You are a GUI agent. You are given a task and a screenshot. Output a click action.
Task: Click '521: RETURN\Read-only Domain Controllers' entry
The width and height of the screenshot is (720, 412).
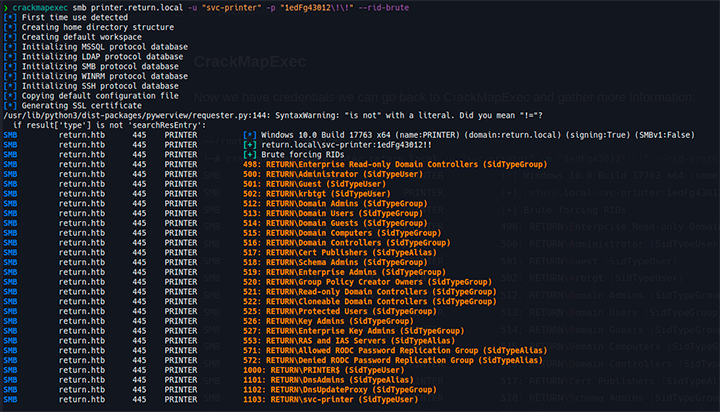coord(370,292)
